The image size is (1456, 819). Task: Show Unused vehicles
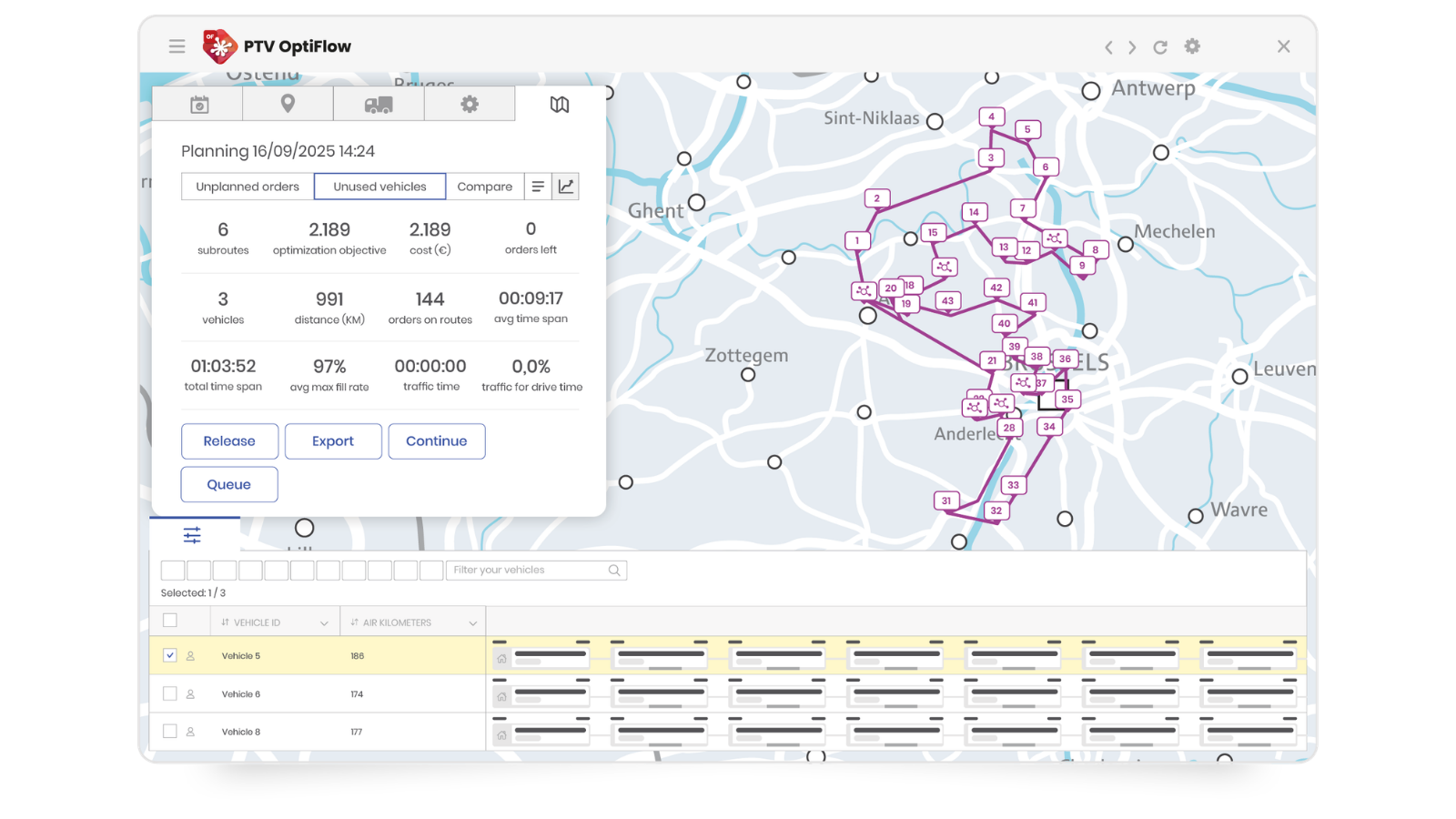379,187
